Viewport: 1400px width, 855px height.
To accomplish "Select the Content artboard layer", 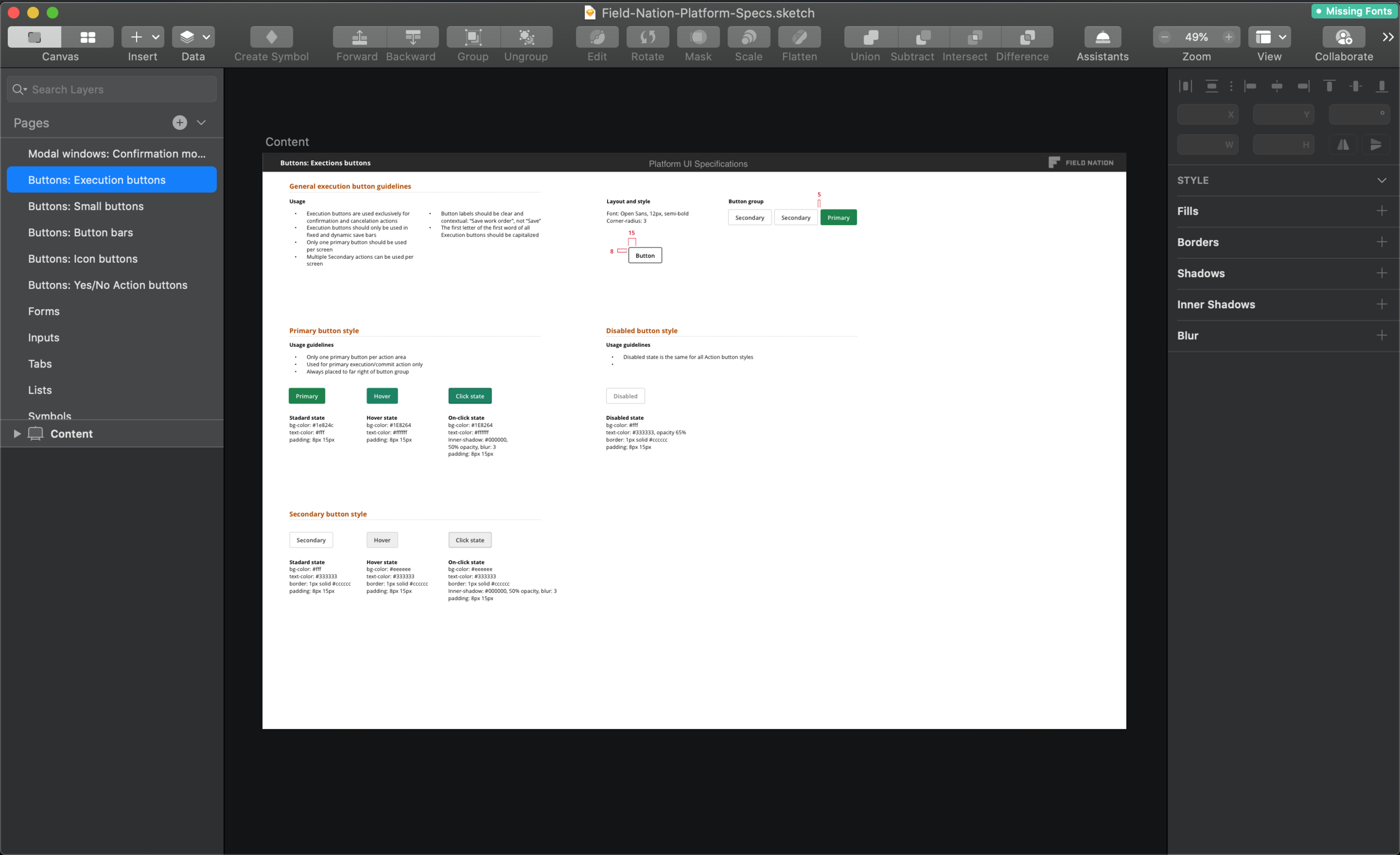I will (112, 434).
